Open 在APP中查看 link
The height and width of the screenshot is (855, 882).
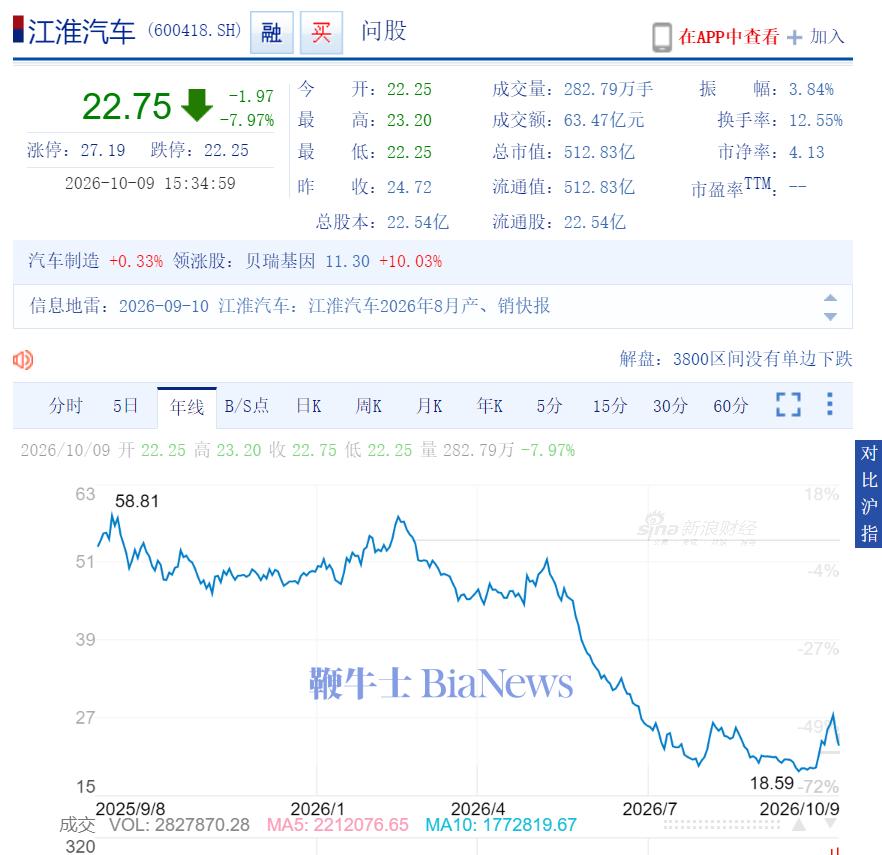[x=728, y=37]
